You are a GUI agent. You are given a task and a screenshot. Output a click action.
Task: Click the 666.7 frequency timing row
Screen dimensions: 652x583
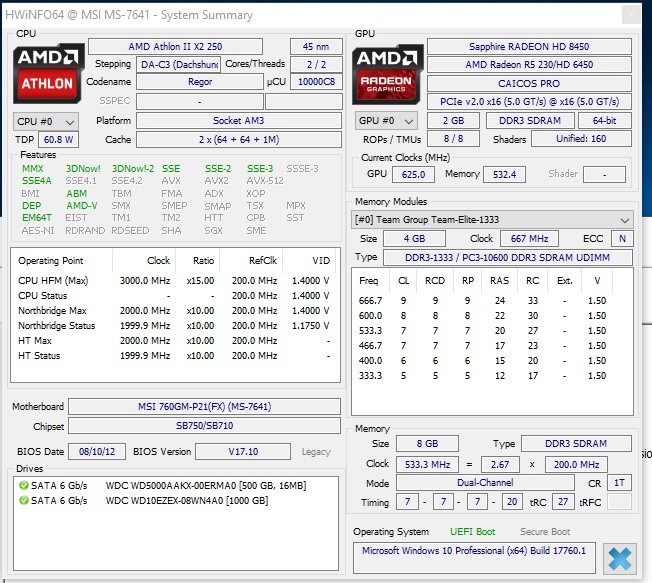482,300
